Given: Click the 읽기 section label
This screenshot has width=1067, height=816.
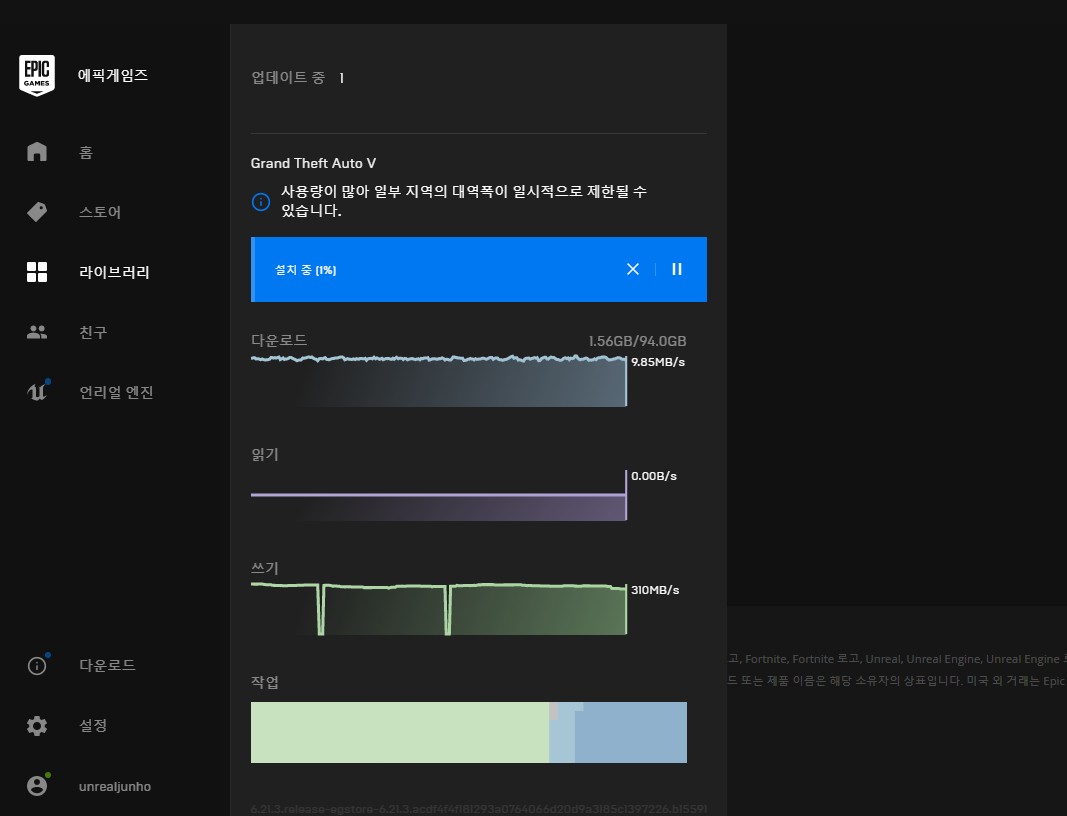Looking at the screenshot, I should click(265, 454).
